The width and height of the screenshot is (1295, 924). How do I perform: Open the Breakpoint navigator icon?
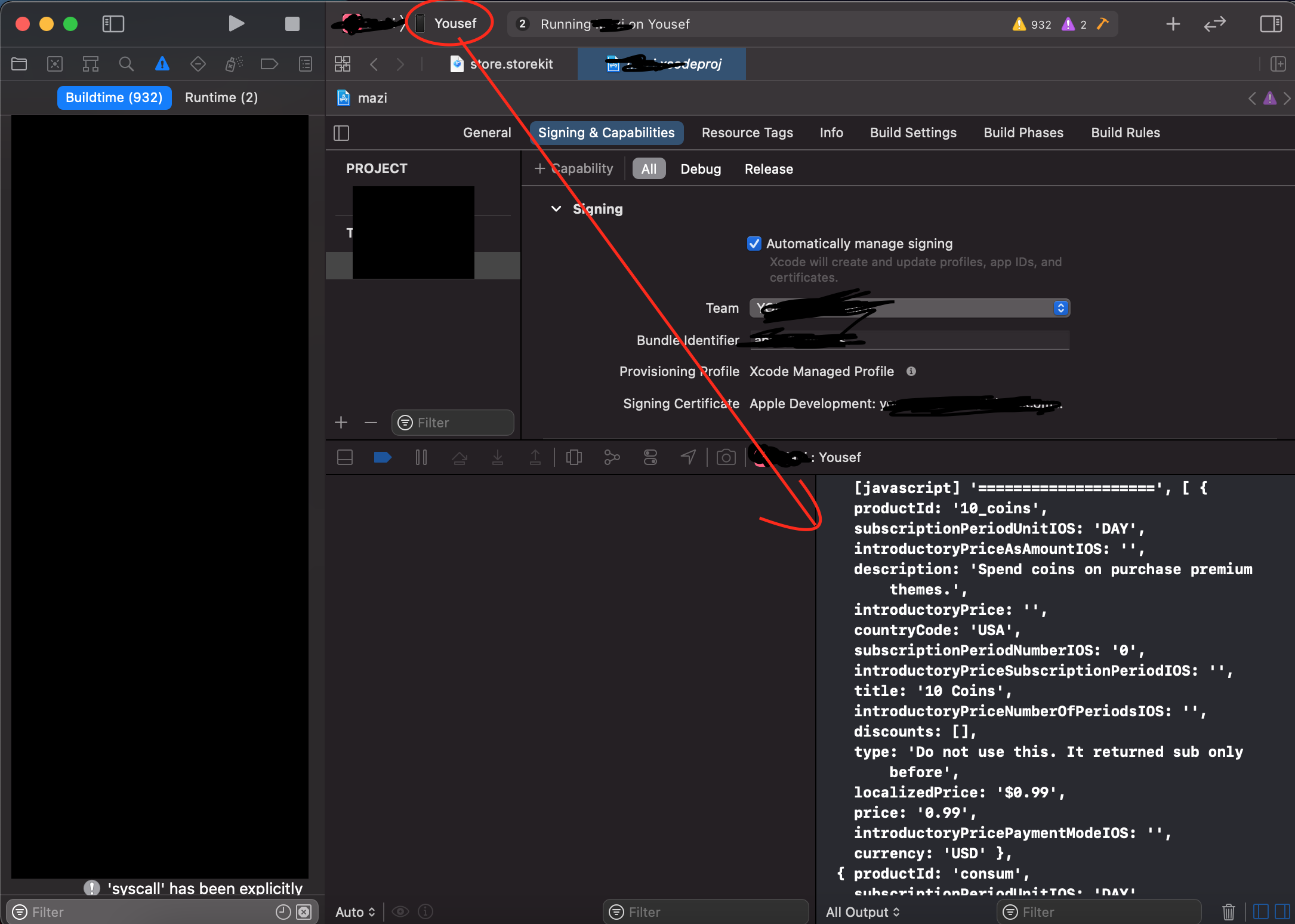(x=269, y=64)
